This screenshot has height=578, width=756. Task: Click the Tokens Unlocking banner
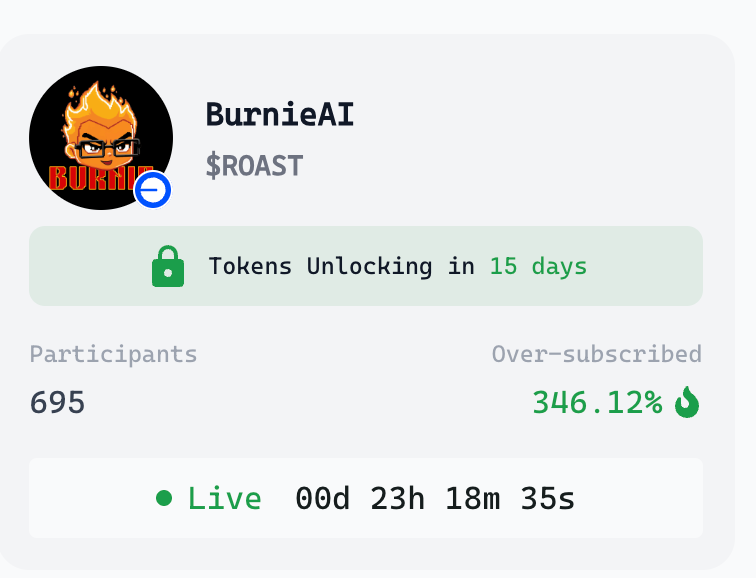coord(366,266)
